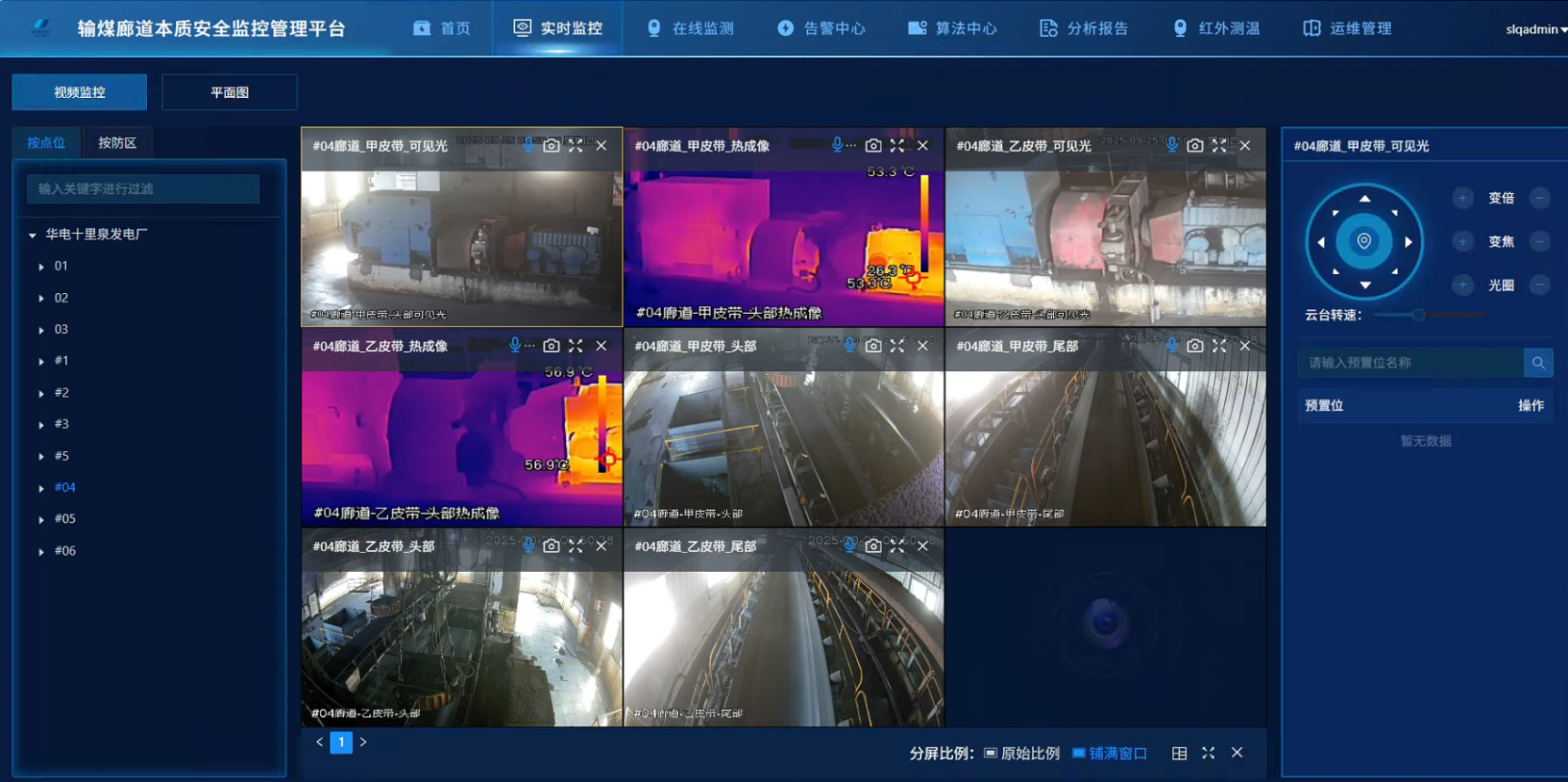1568x782 pixels.
Task: Click the keyword filter input field
Action: pos(143,188)
